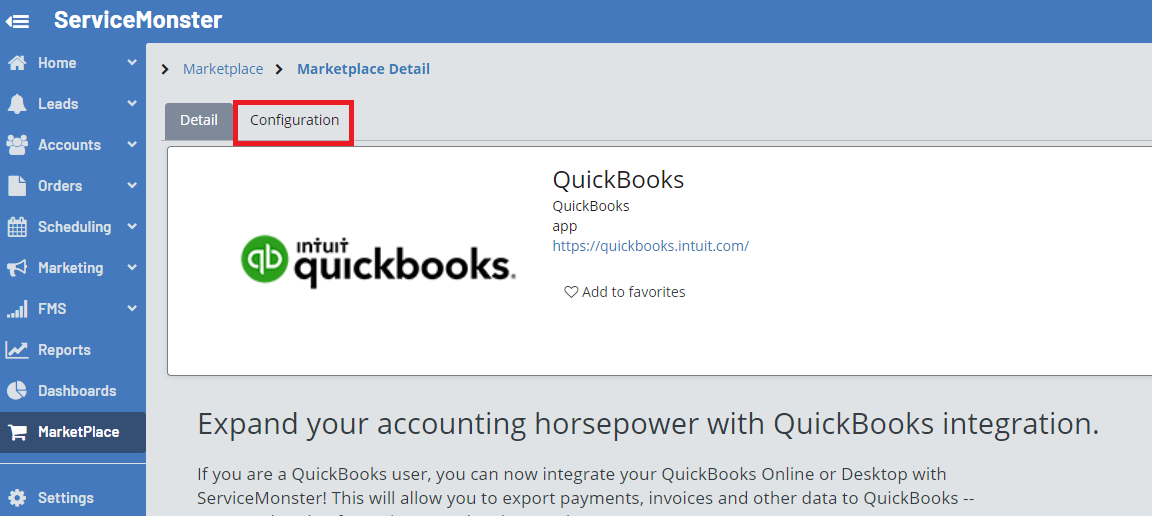Click the Marketing megaphone icon
The image size is (1152, 516).
pos(17,268)
